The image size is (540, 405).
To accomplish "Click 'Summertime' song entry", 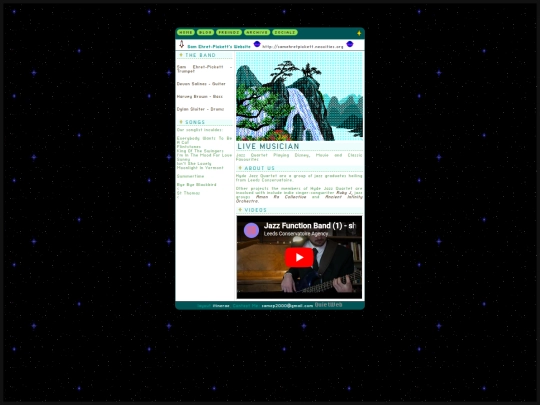I will [190, 176].
